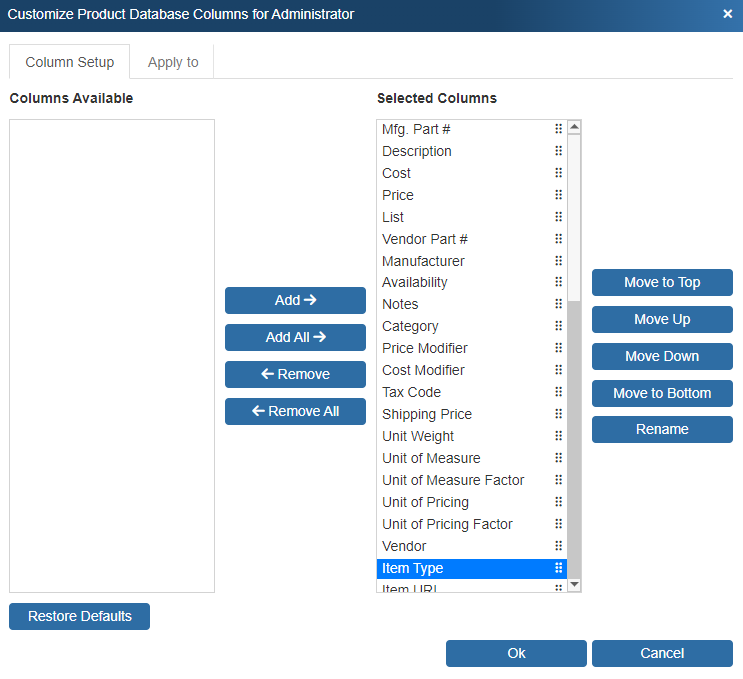Click the drag handle beside Mfg. Part #
Image resolution: width=743 pixels, height=679 pixels.
558,129
